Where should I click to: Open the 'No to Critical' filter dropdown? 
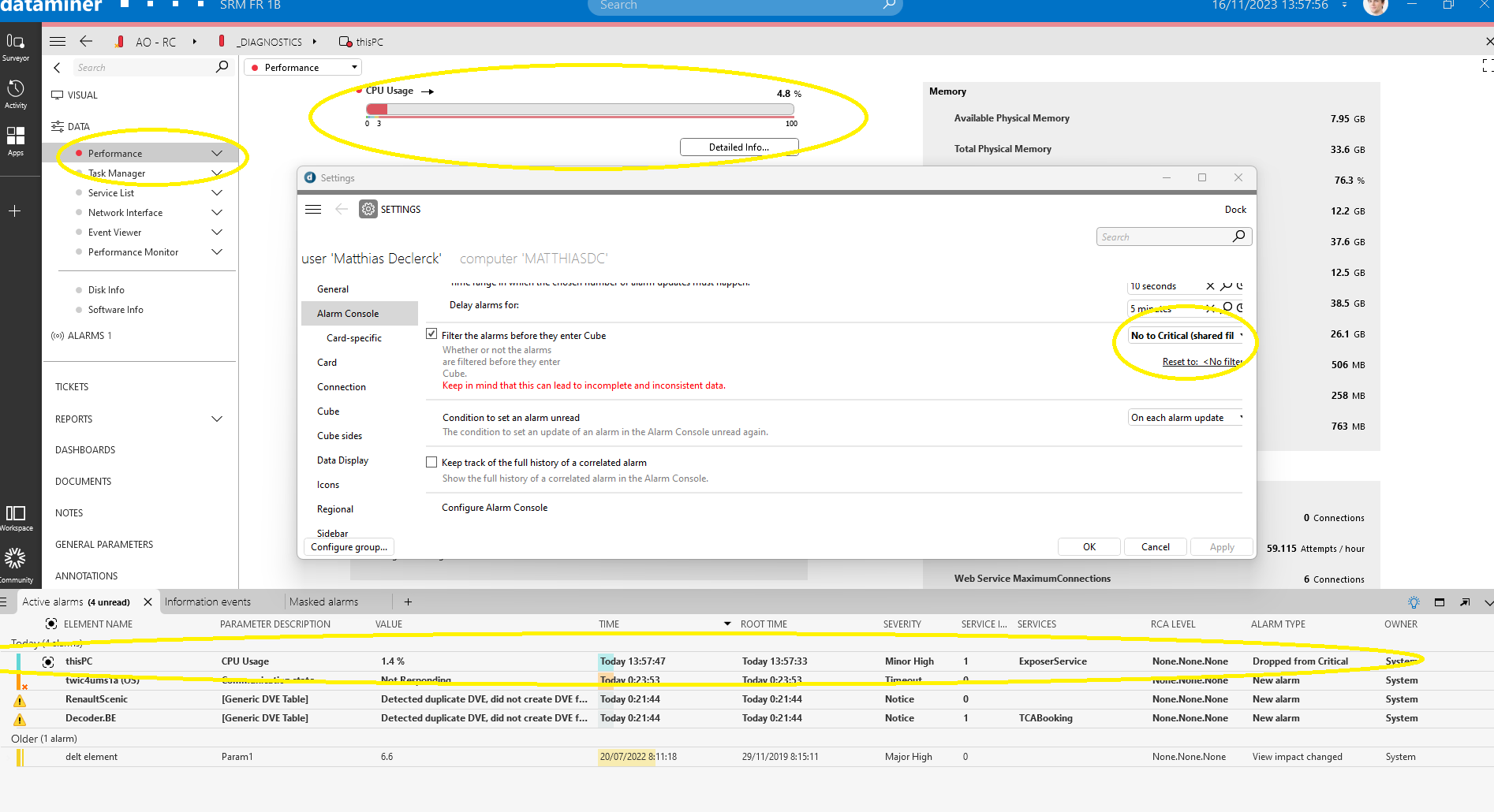(1186, 335)
